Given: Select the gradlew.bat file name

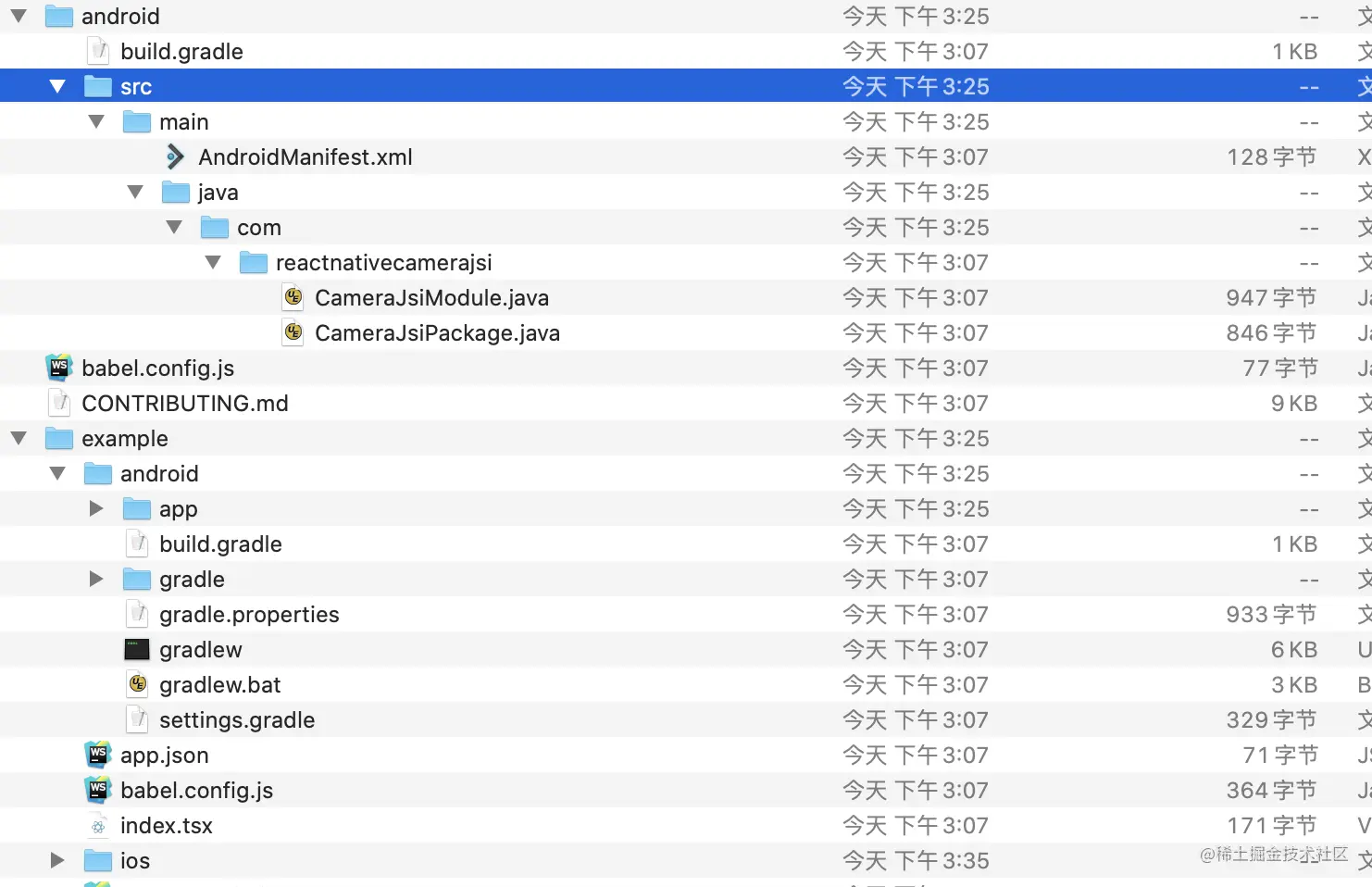Looking at the screenshot, I should coord(220,684).
